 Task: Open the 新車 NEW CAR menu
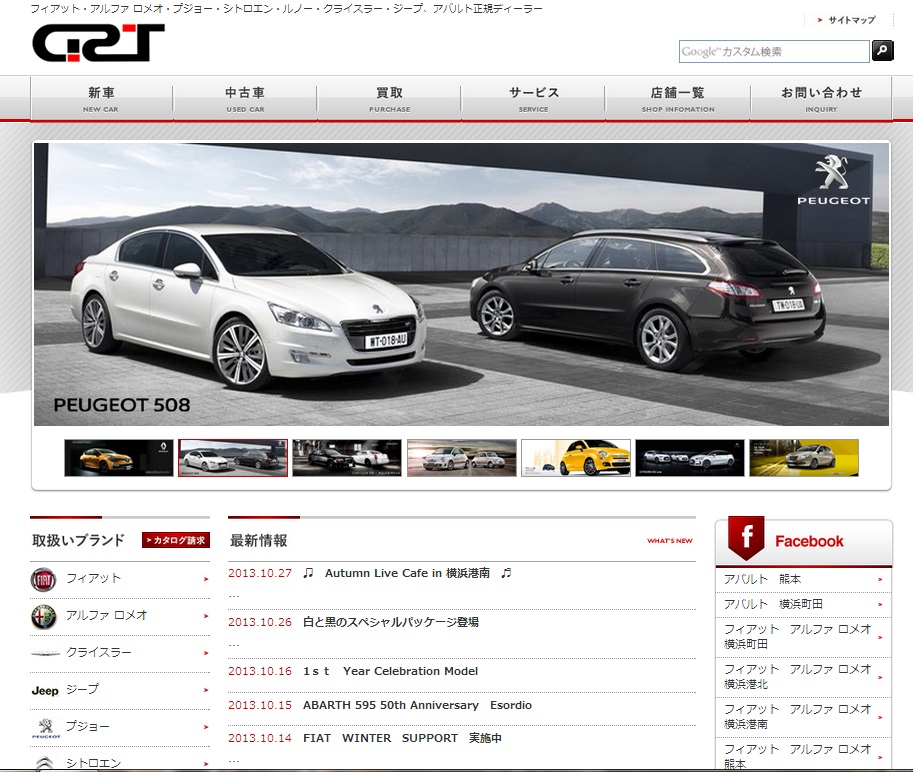[x=100, y=97]
